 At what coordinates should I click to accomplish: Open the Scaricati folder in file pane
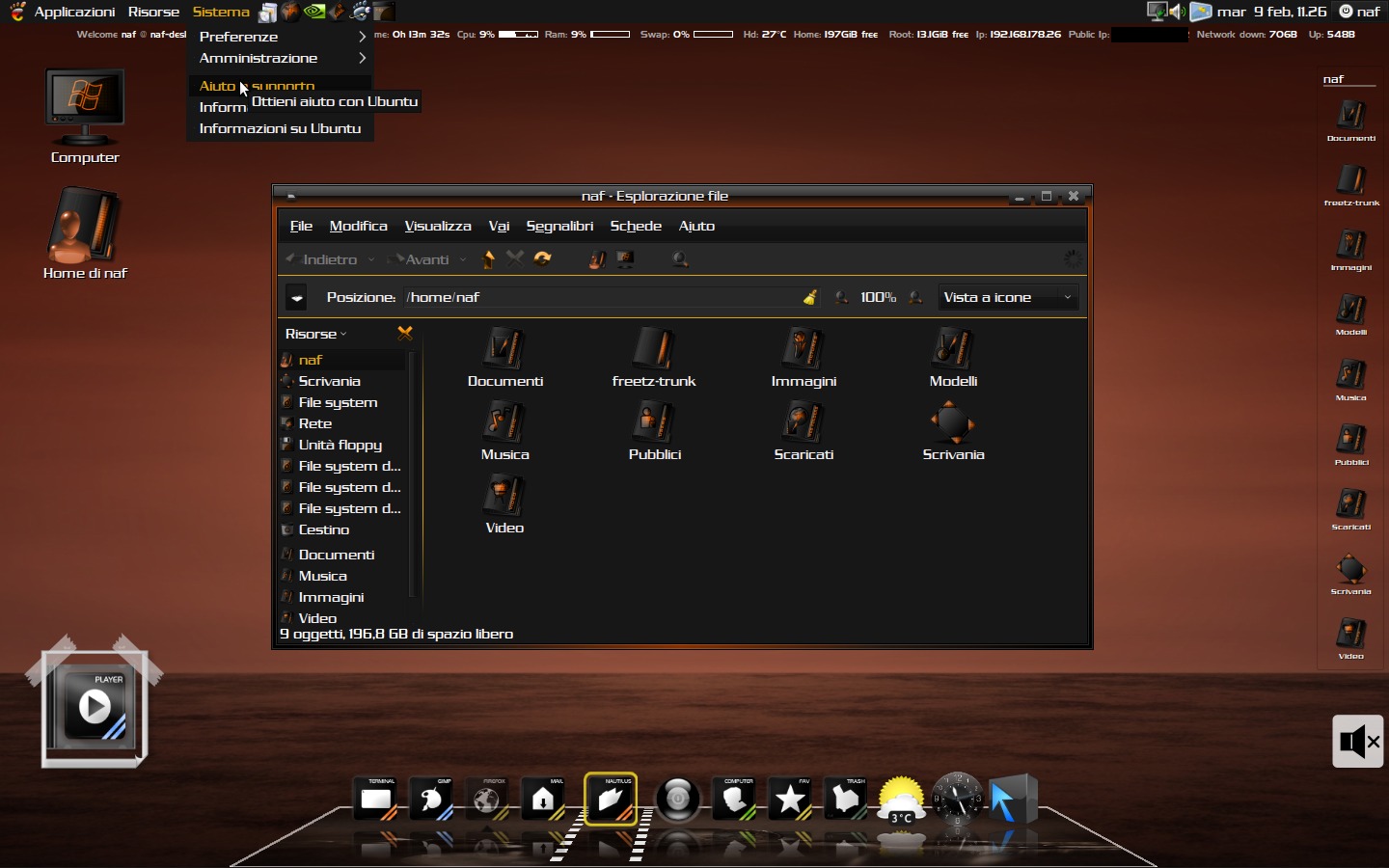pos(803,431)
